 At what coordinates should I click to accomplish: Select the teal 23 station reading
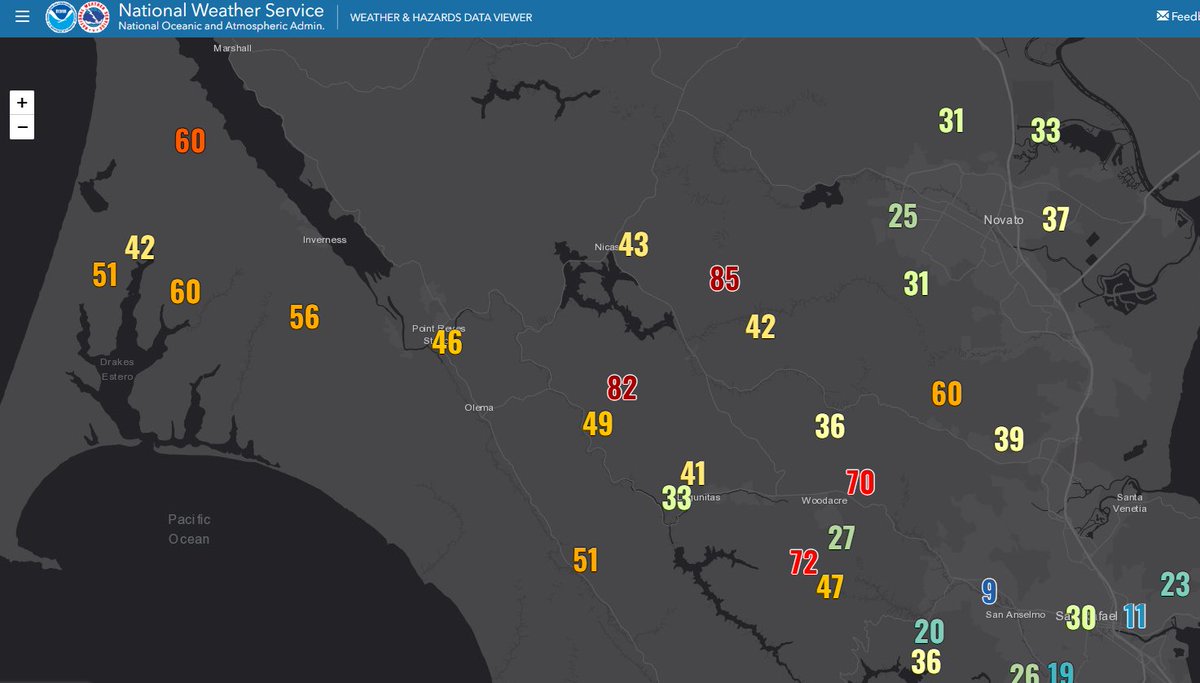[1175, 584]
